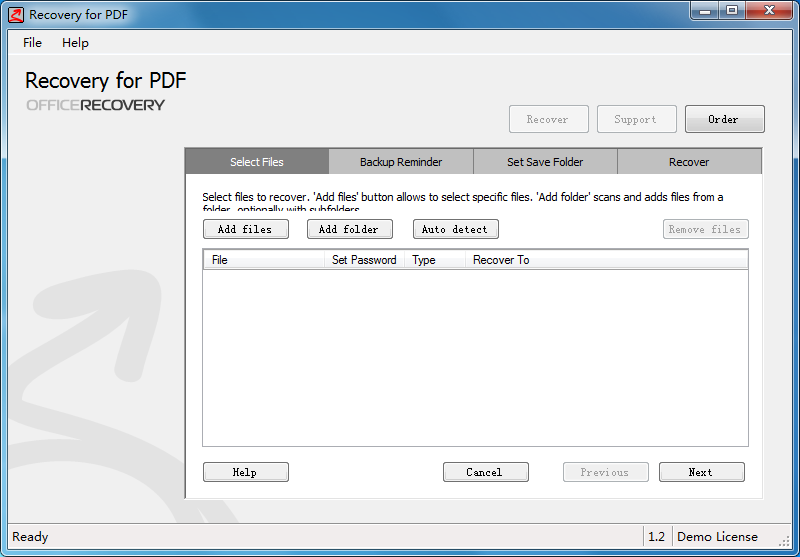Click the Help button at the bottom
800x557 pixels.
pyautogui.click(x=246, y=472)
